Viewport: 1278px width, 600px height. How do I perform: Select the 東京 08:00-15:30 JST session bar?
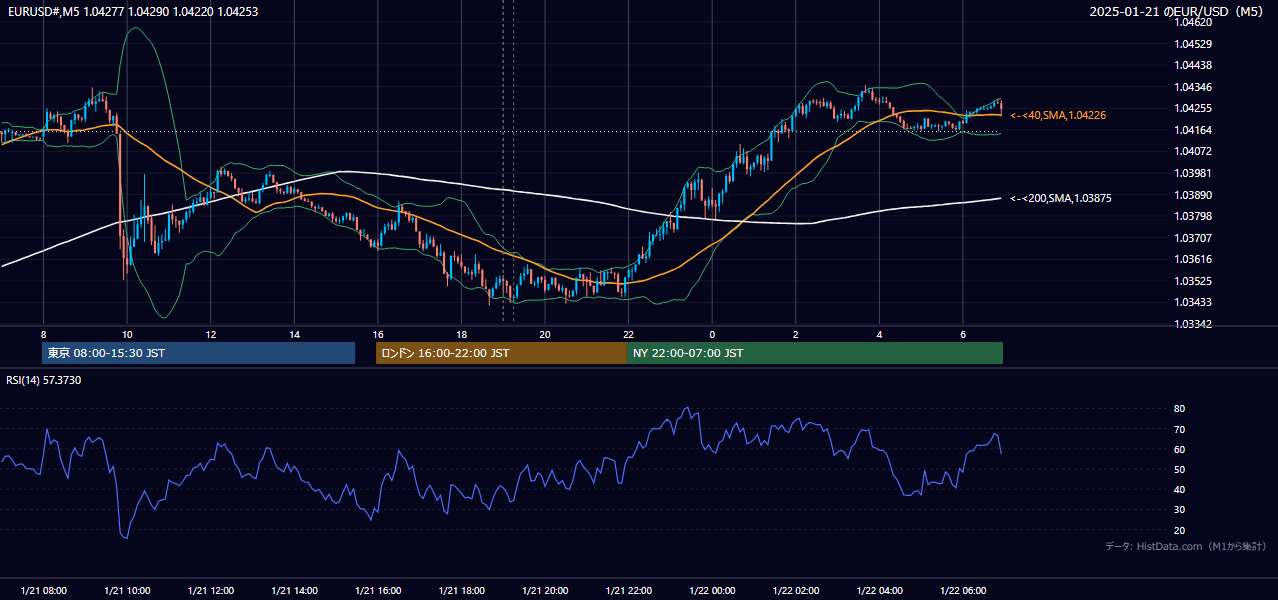[x=198, y=353]
